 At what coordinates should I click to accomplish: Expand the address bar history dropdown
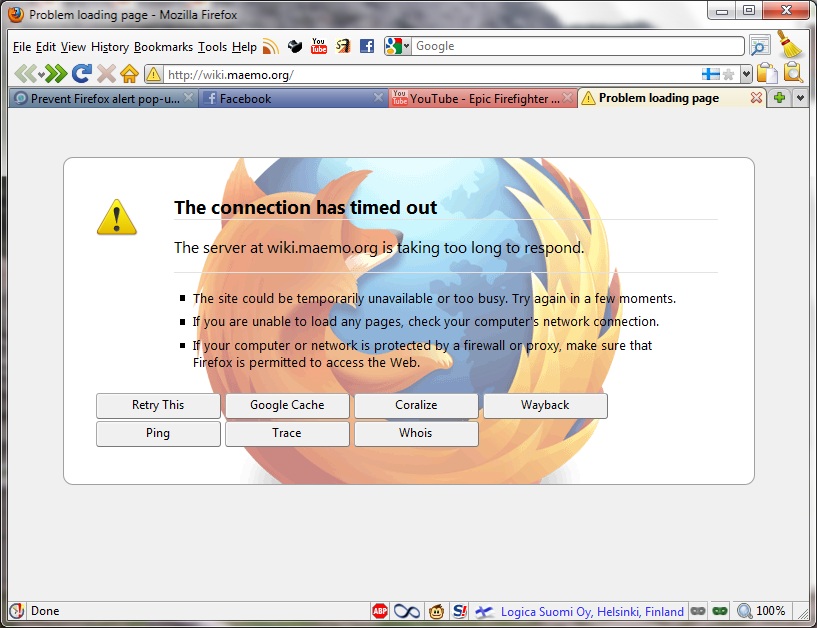pos(746,74)
